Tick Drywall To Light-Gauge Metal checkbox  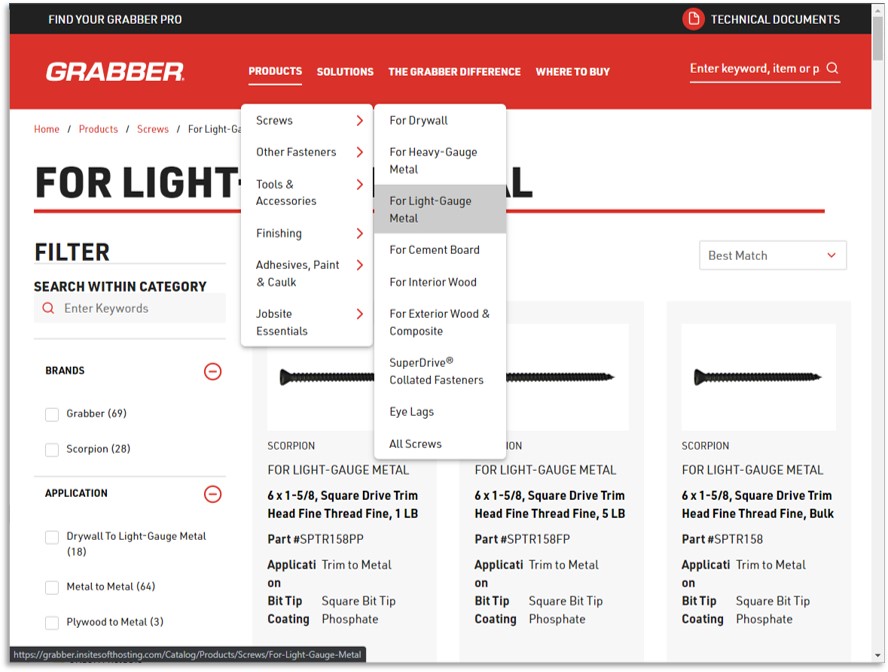tap(52, 537)
